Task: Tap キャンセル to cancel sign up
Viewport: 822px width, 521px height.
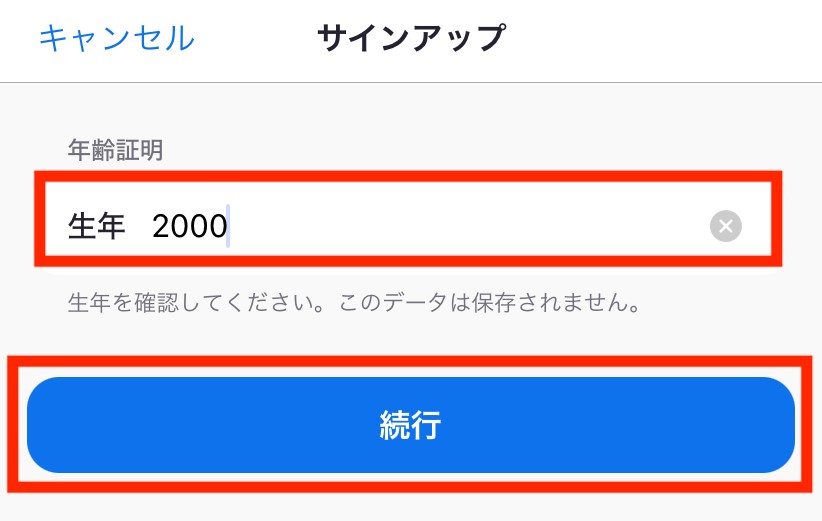Action: pos(117,38)
